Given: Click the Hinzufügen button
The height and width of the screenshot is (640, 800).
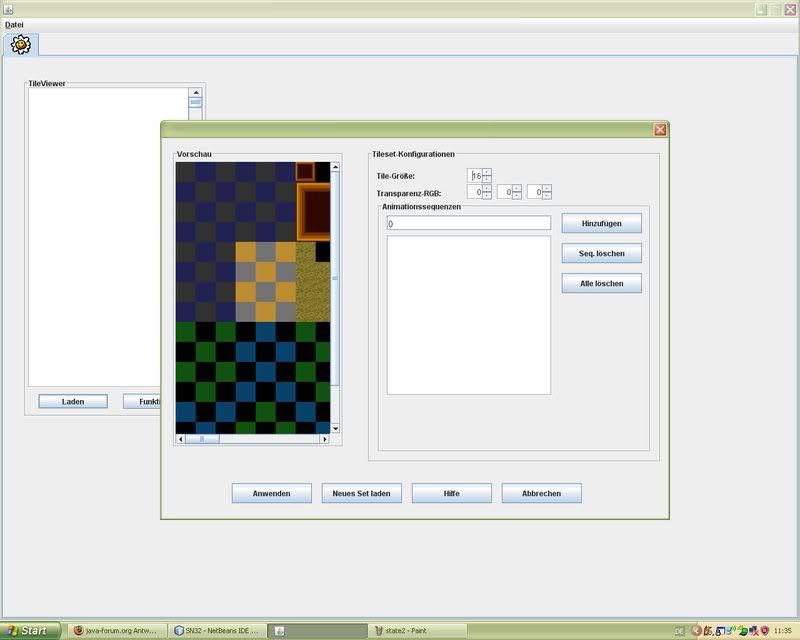Looking at the screenshot, I should tap(602, 224).
